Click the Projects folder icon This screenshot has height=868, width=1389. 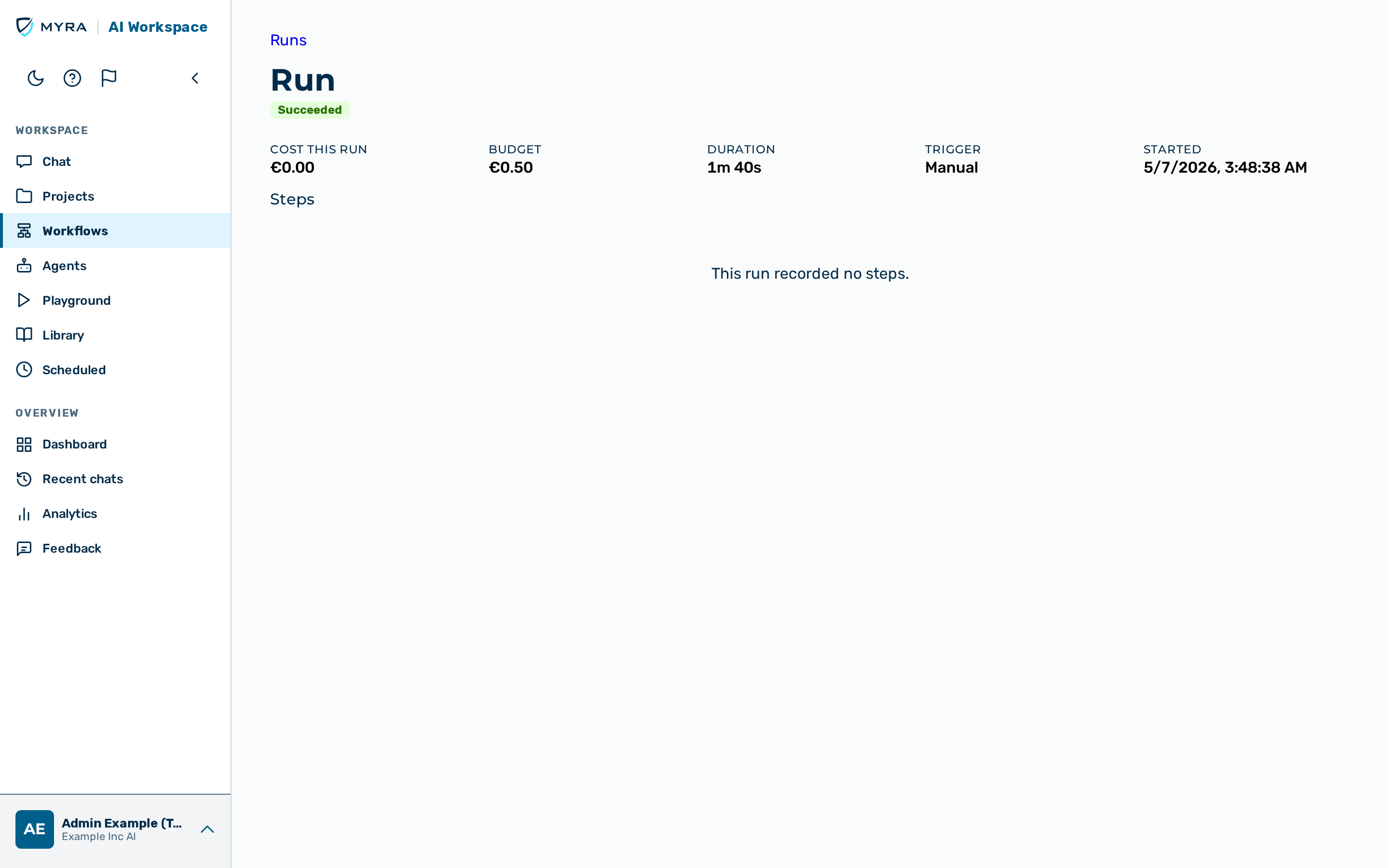click(x=24, y=196)
